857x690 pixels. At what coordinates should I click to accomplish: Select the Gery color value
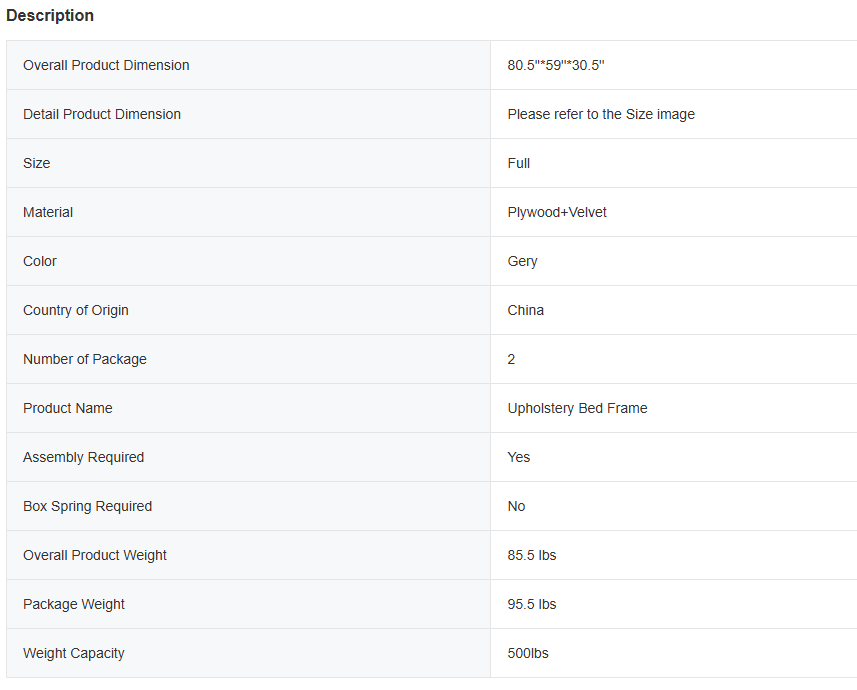click(x=522, y=261)
